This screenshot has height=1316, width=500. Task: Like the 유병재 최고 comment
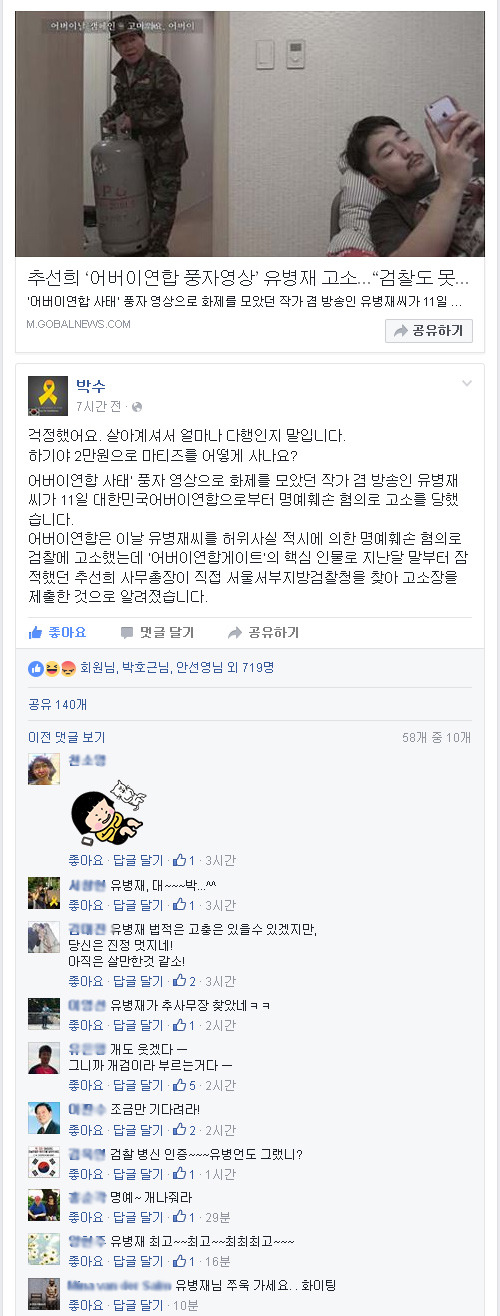(x=85, y=1261)
